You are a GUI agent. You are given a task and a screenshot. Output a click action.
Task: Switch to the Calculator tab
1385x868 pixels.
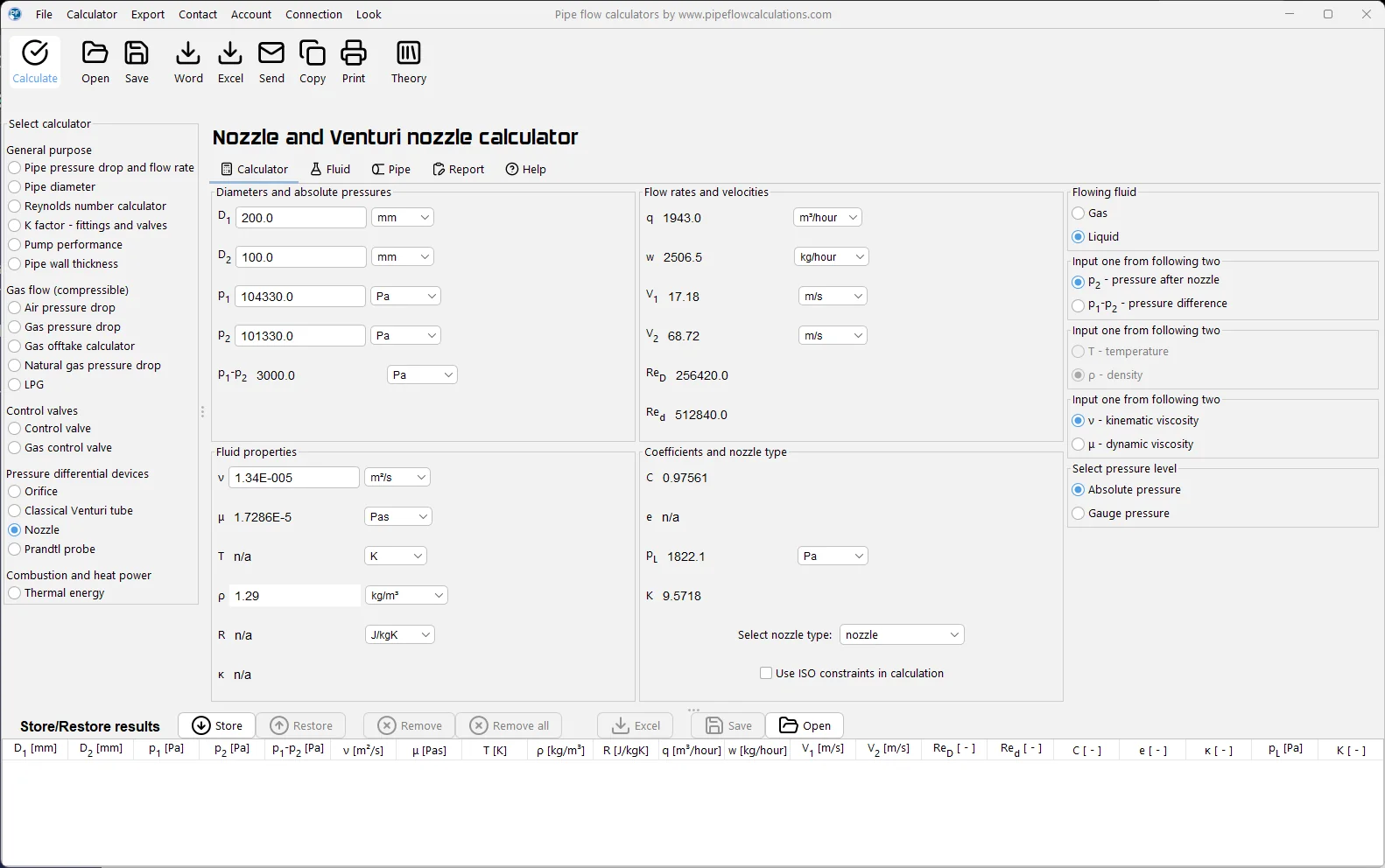(254, 169)
